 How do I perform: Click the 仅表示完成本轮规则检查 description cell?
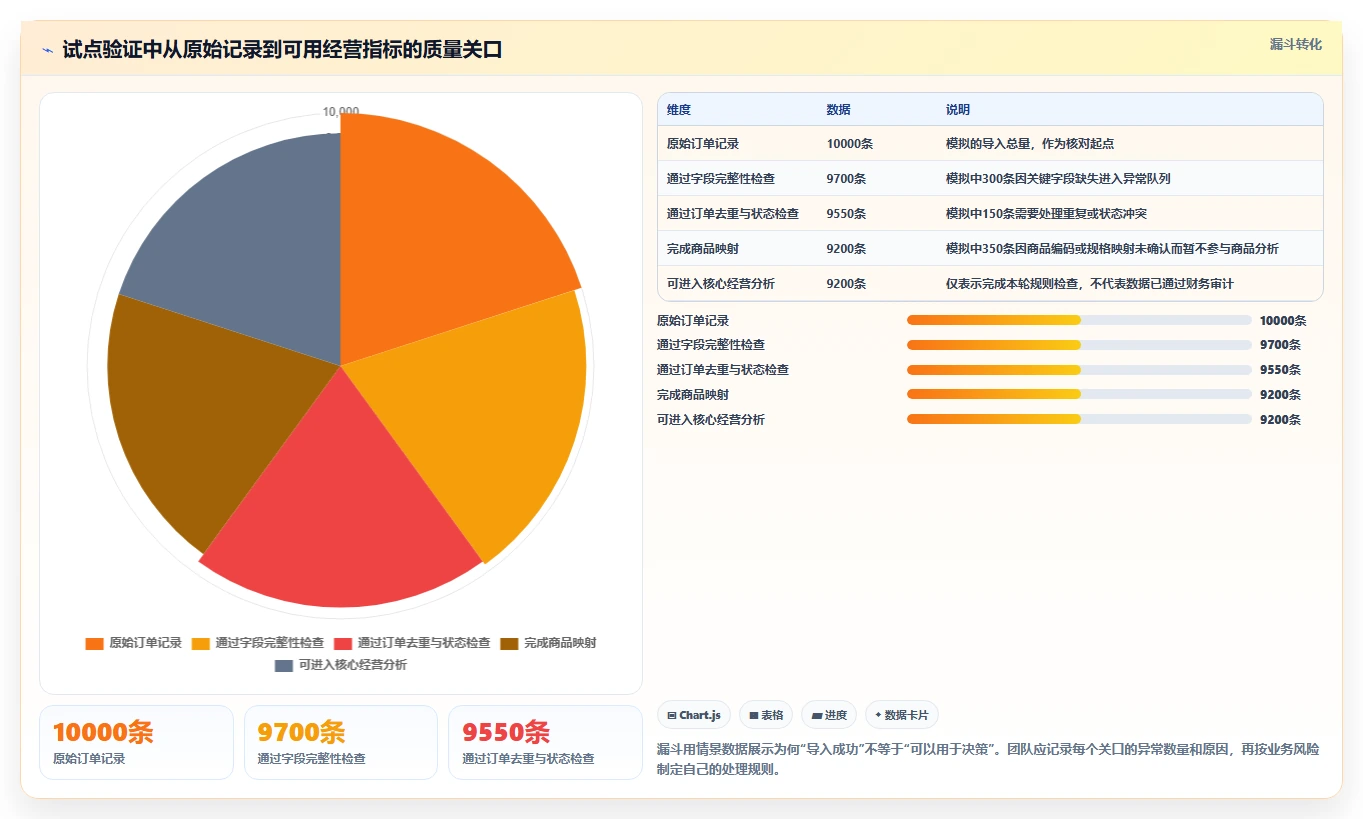point(1090,284)
